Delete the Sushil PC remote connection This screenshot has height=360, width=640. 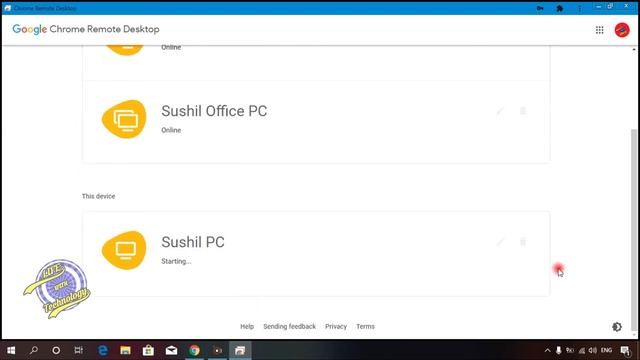click(523, 242)
